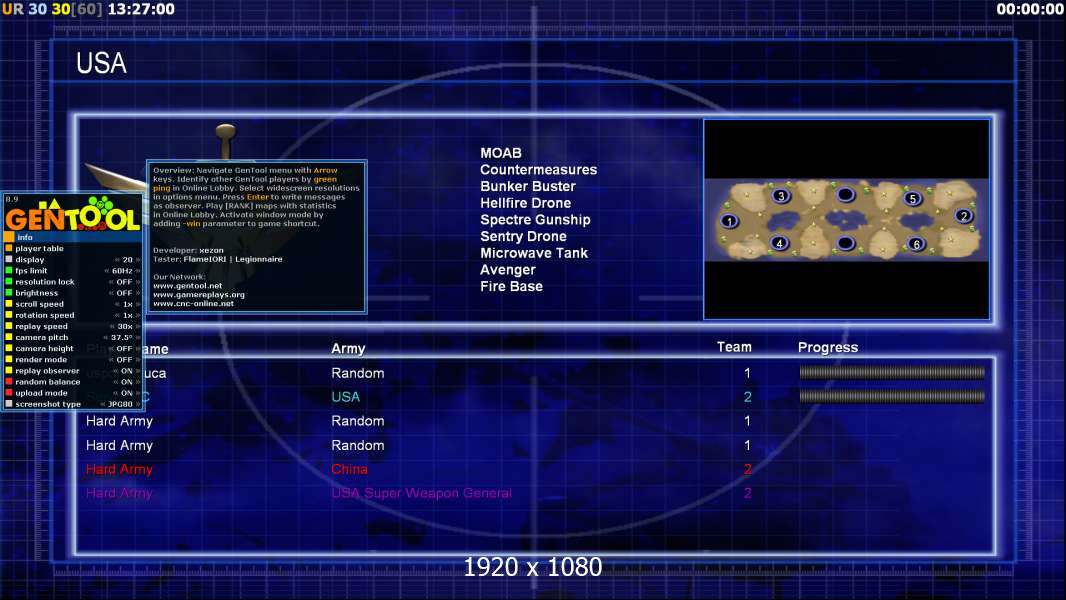1066x600 pixels.
Task: Click the right arrow on fps limit
Action: click(137, 270)
